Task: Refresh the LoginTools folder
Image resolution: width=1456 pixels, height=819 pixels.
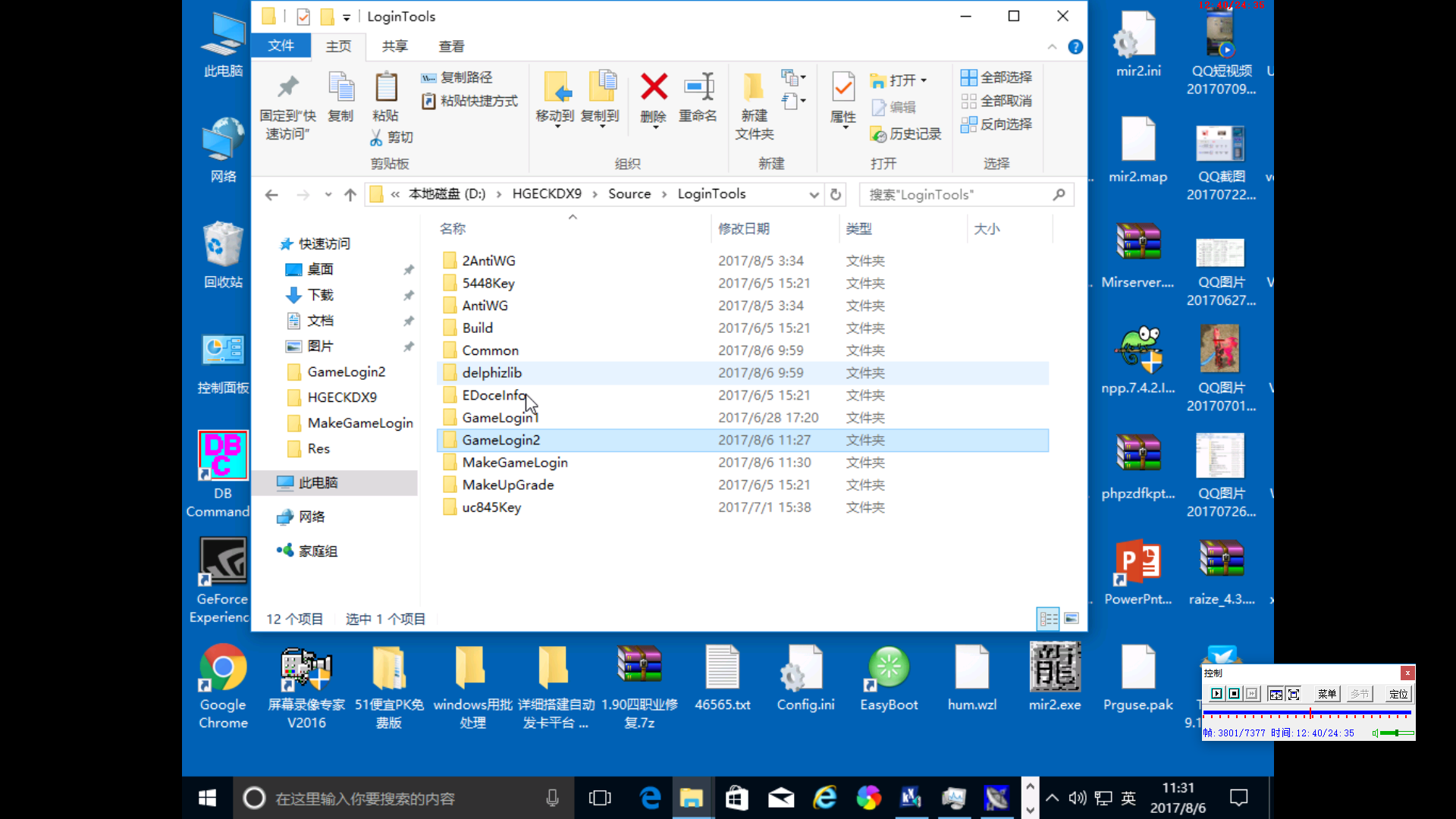Action: 835,195
